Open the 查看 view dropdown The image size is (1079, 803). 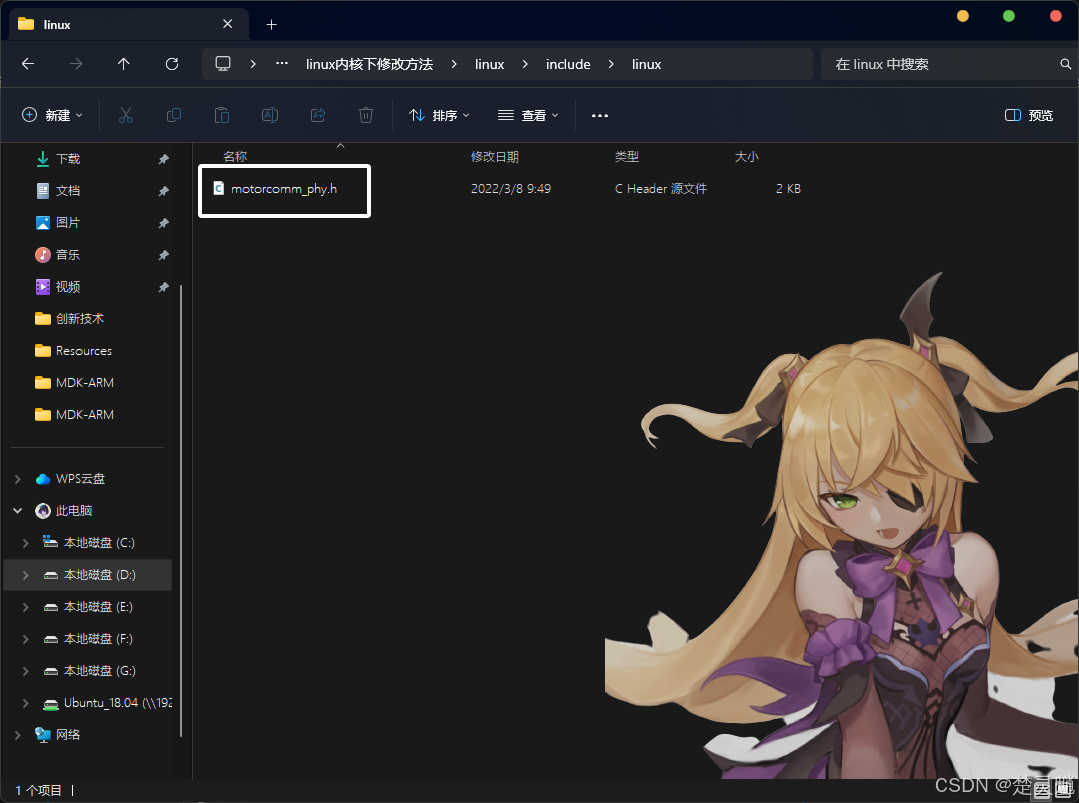click(x=528, y=115)
